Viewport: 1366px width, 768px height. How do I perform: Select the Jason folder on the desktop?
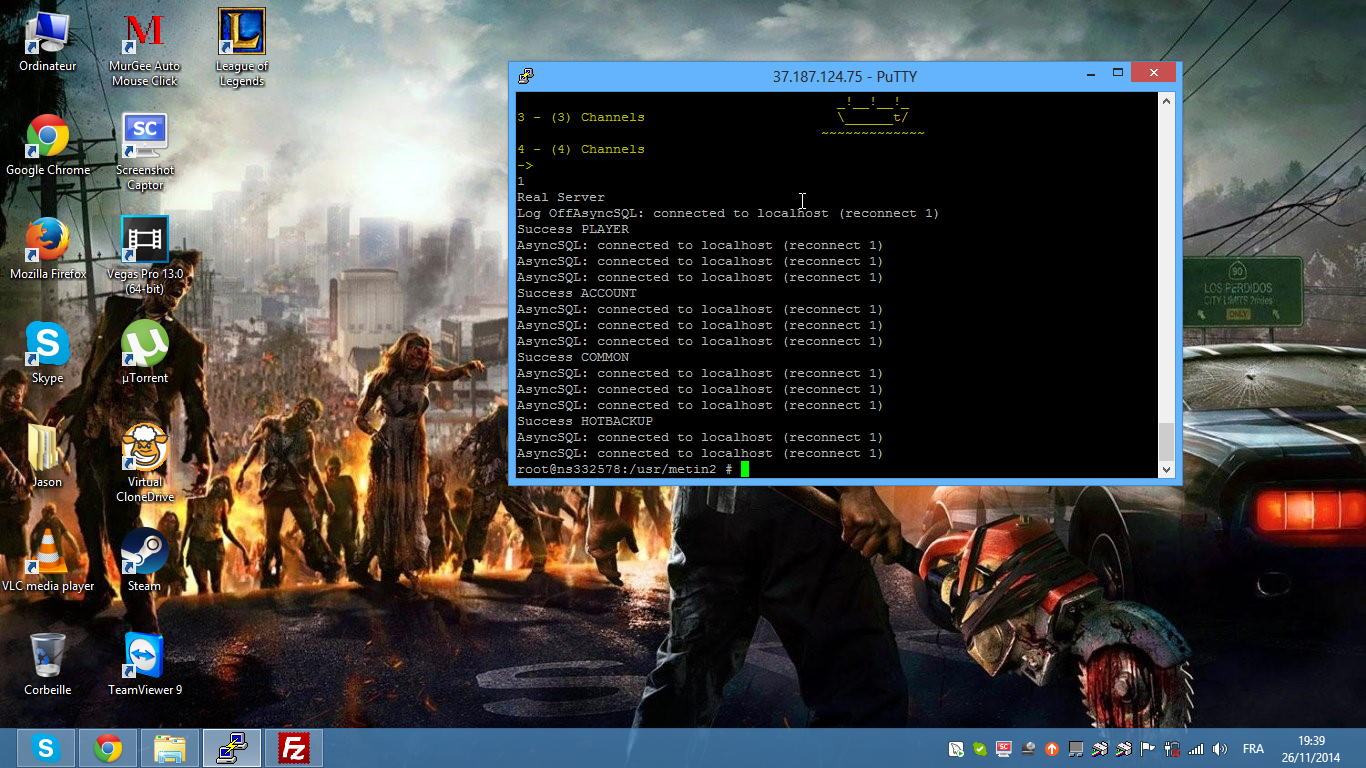point(47,457)
